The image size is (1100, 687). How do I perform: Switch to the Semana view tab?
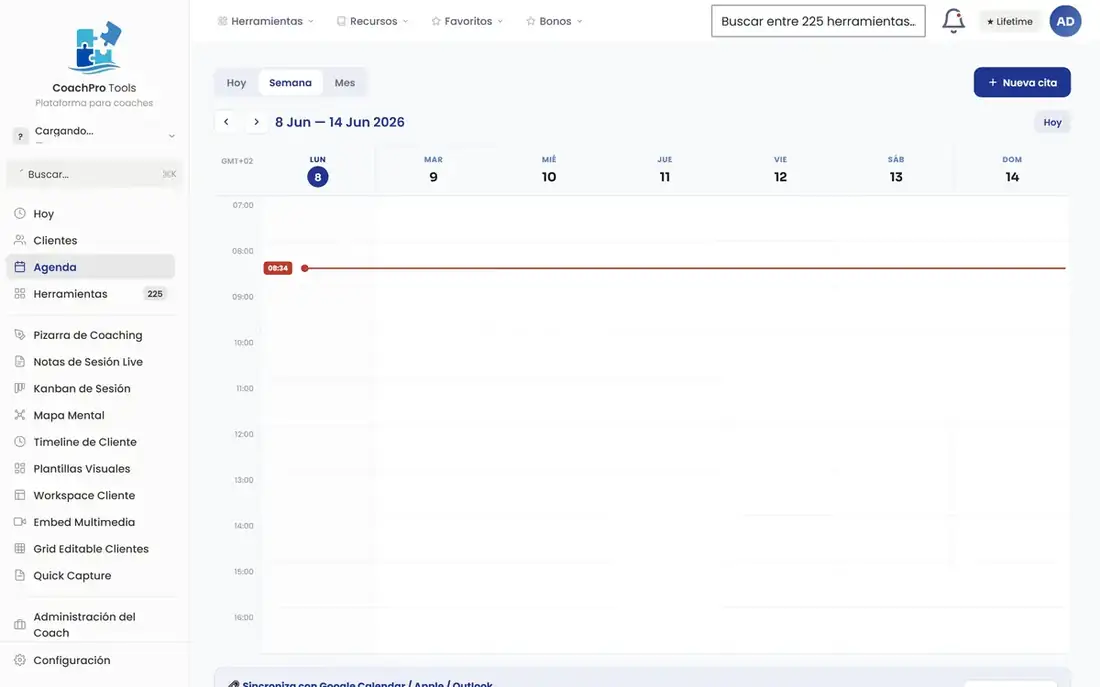tap(290, 83)
